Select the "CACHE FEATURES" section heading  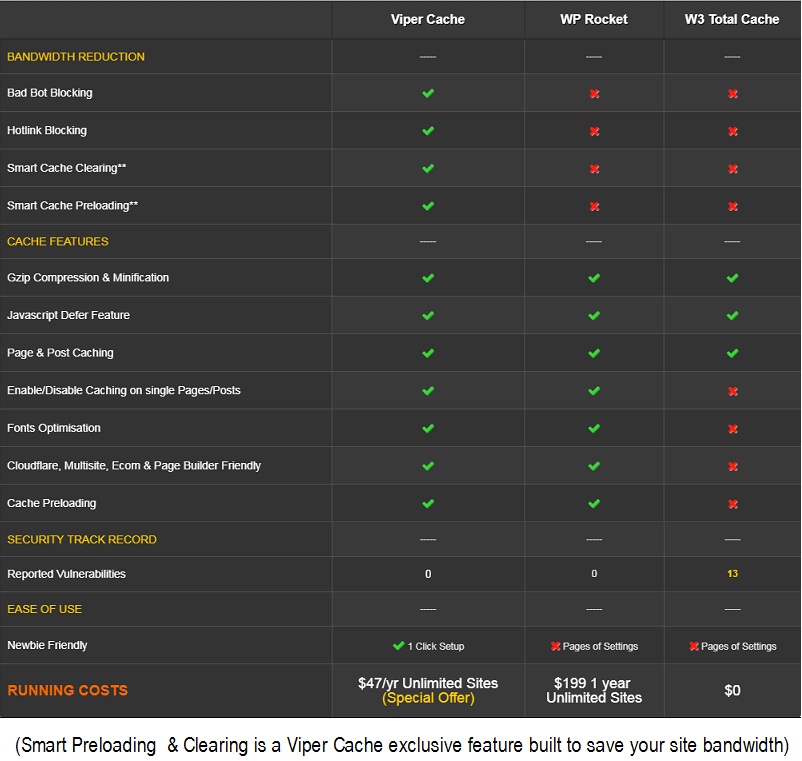[x=58, y=241]
